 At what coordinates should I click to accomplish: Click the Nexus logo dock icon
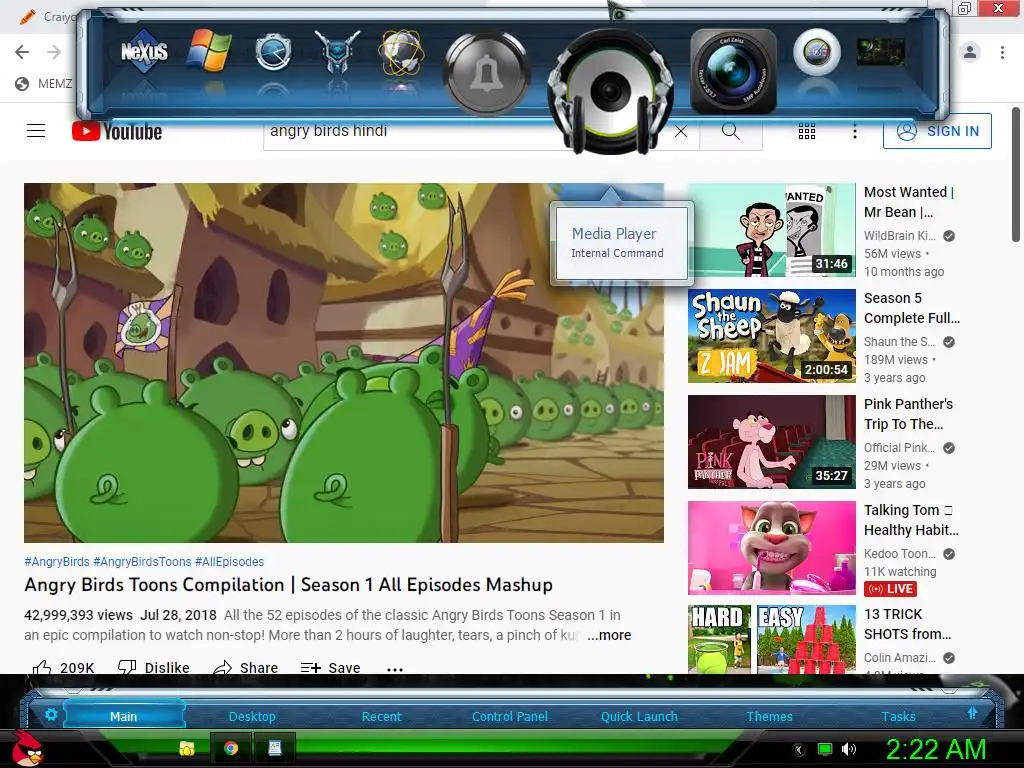(x=144, y=51)
